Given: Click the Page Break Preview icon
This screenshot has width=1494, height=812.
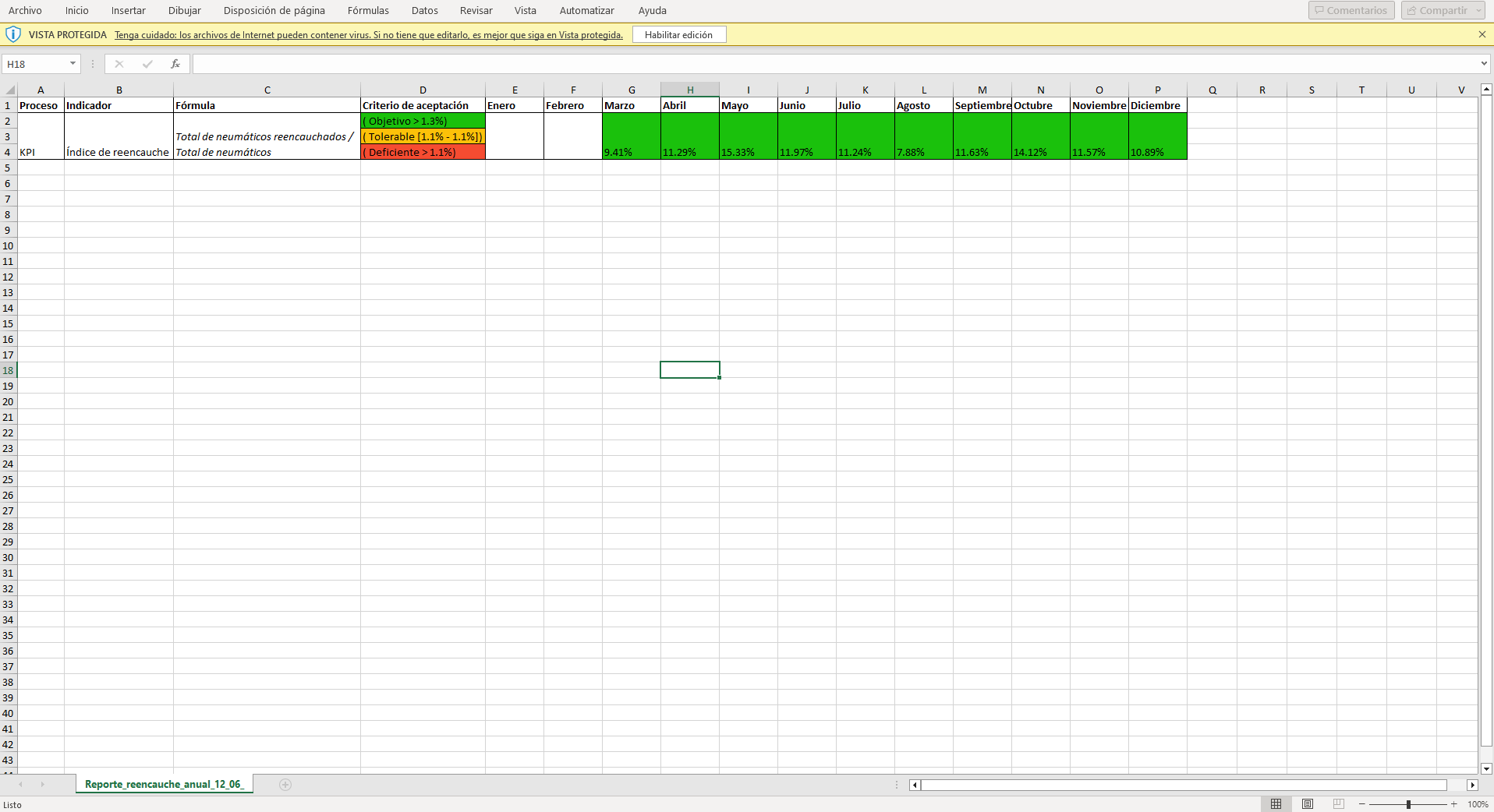Looking at the screenshot, I should (1339, 804).
